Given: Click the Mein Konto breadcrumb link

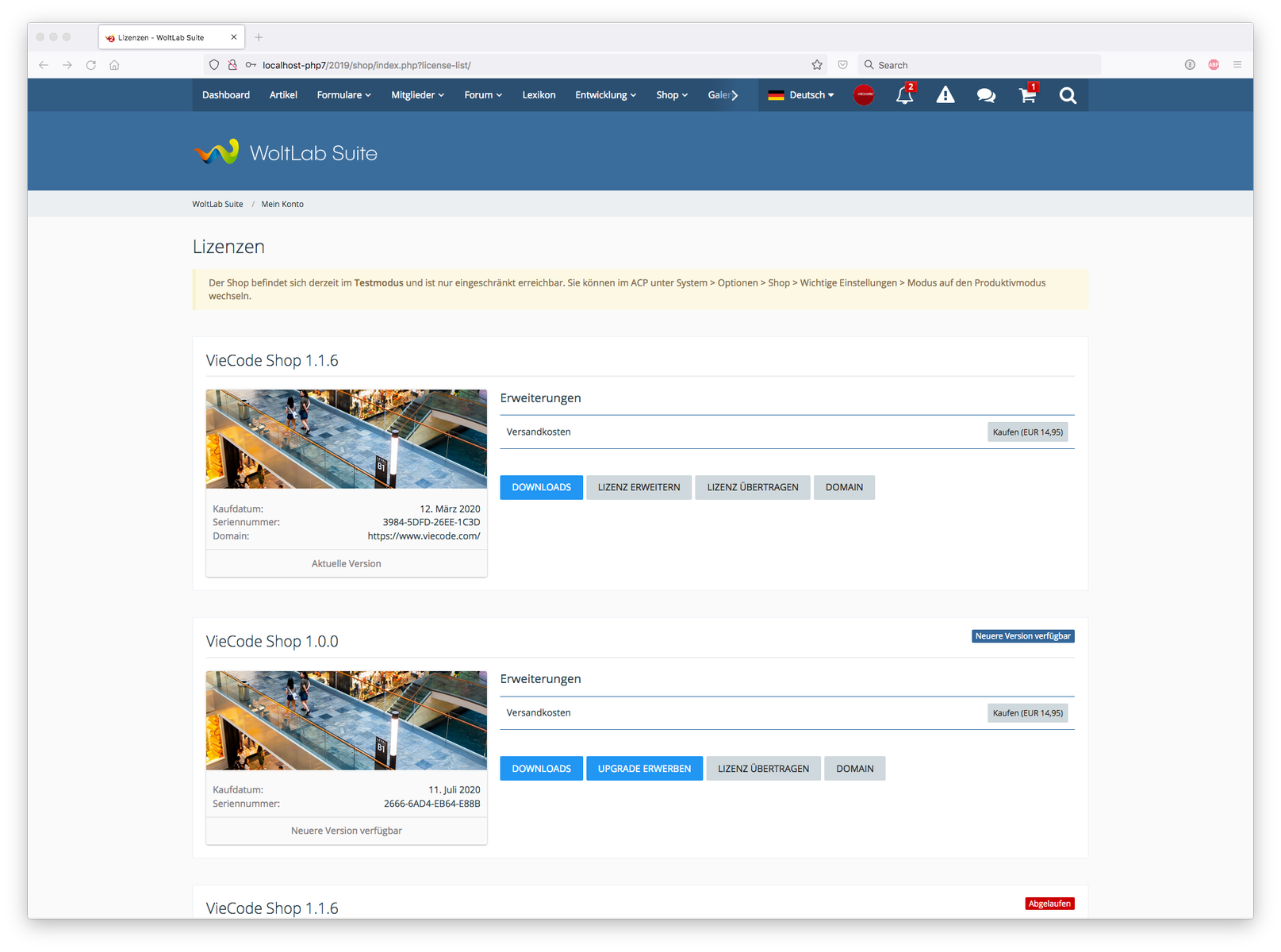Looking at the screenshot, I should click(x=282, y=205).
